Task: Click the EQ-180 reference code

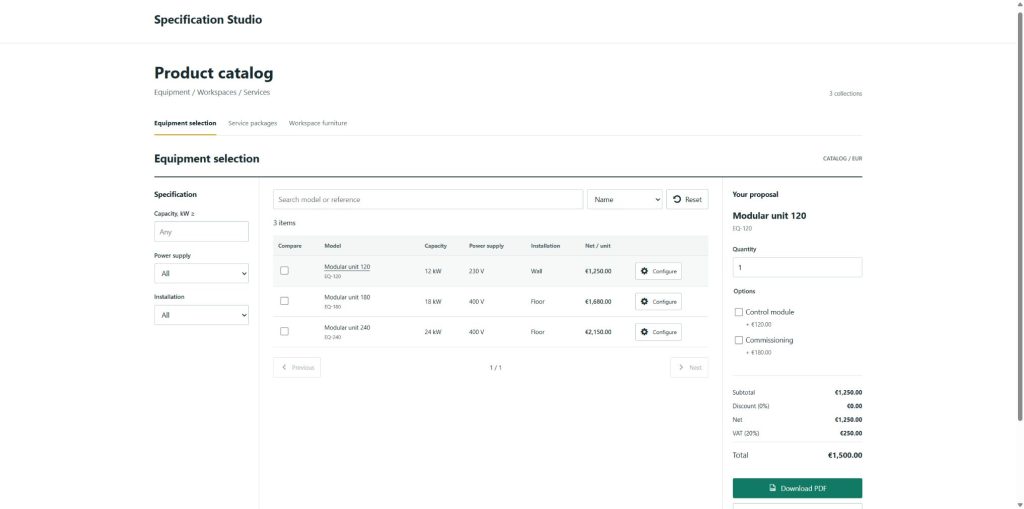Action: (332, 306)
